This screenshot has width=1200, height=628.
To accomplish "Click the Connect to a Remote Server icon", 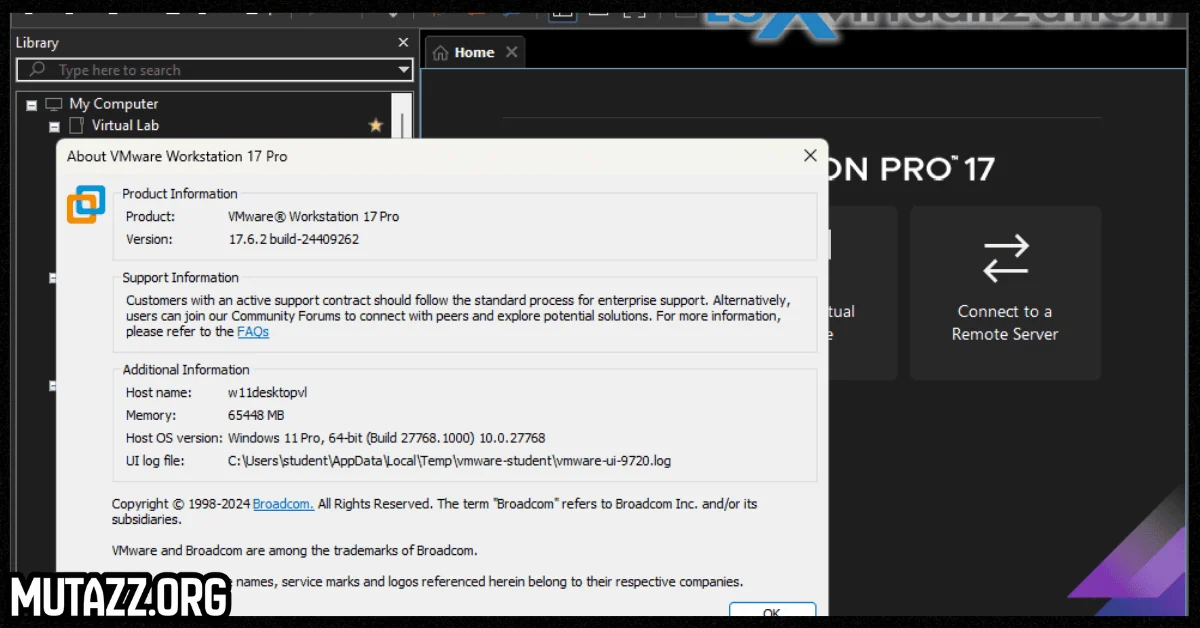I will click(1005, 258).
